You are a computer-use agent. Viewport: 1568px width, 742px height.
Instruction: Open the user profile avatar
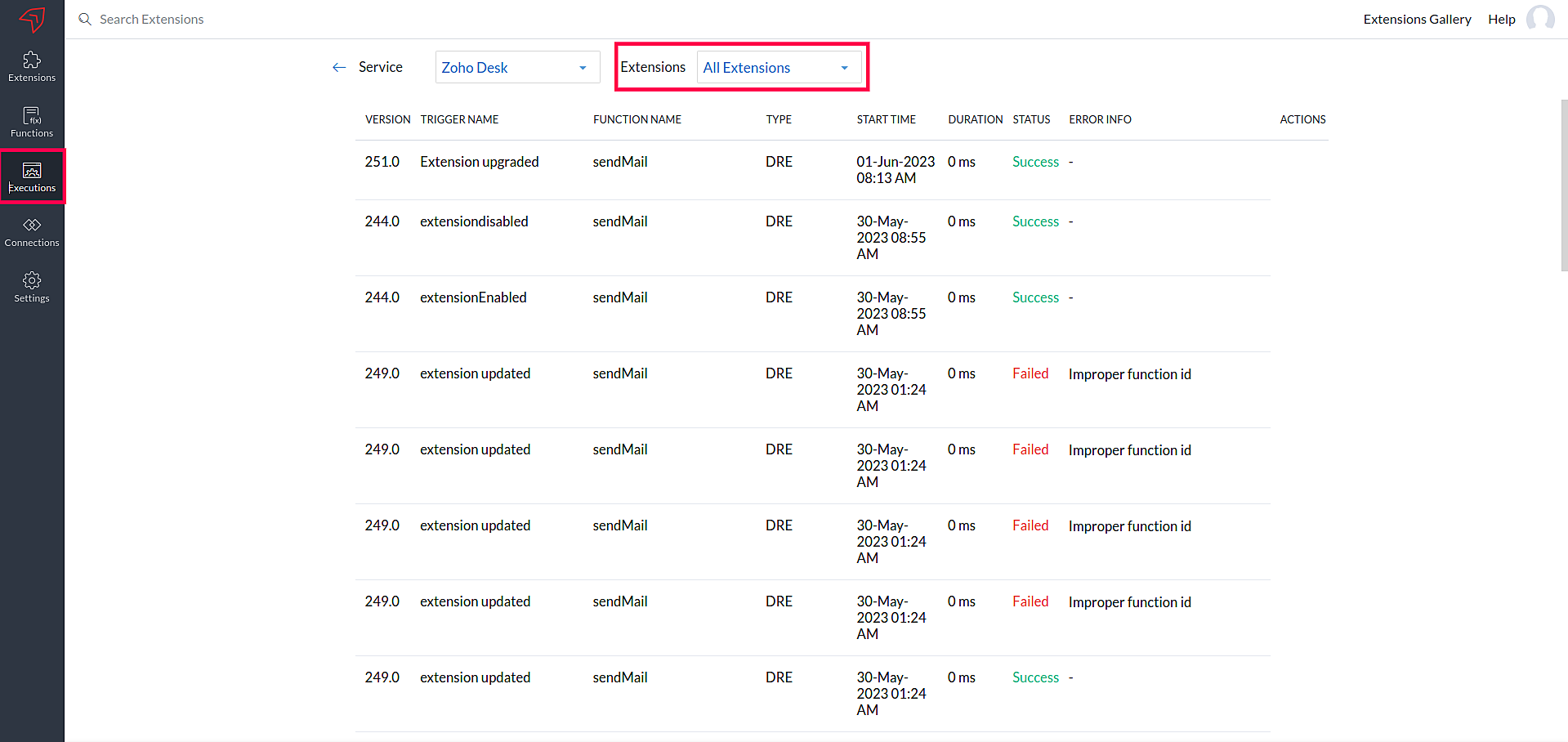tap(1540, 19)
